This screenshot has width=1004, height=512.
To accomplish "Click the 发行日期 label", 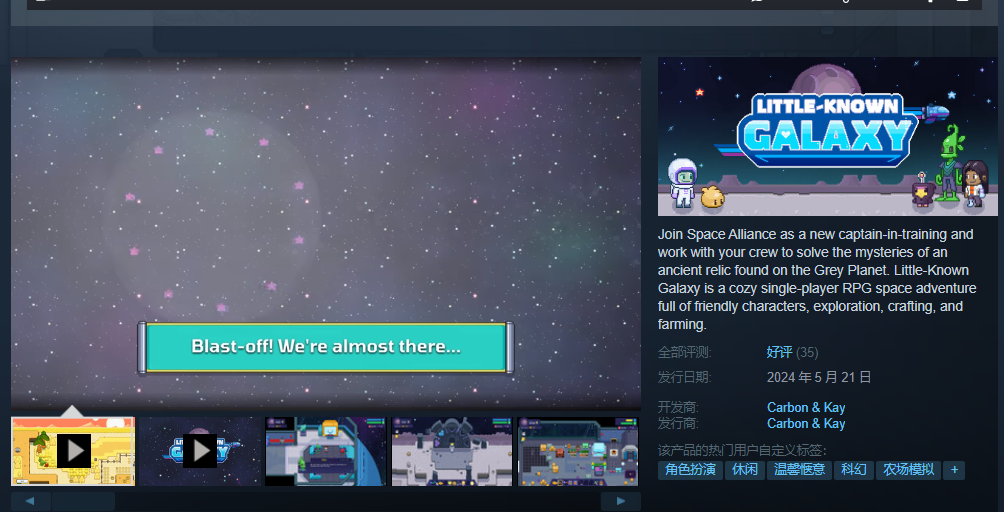I will pos(684,378).
